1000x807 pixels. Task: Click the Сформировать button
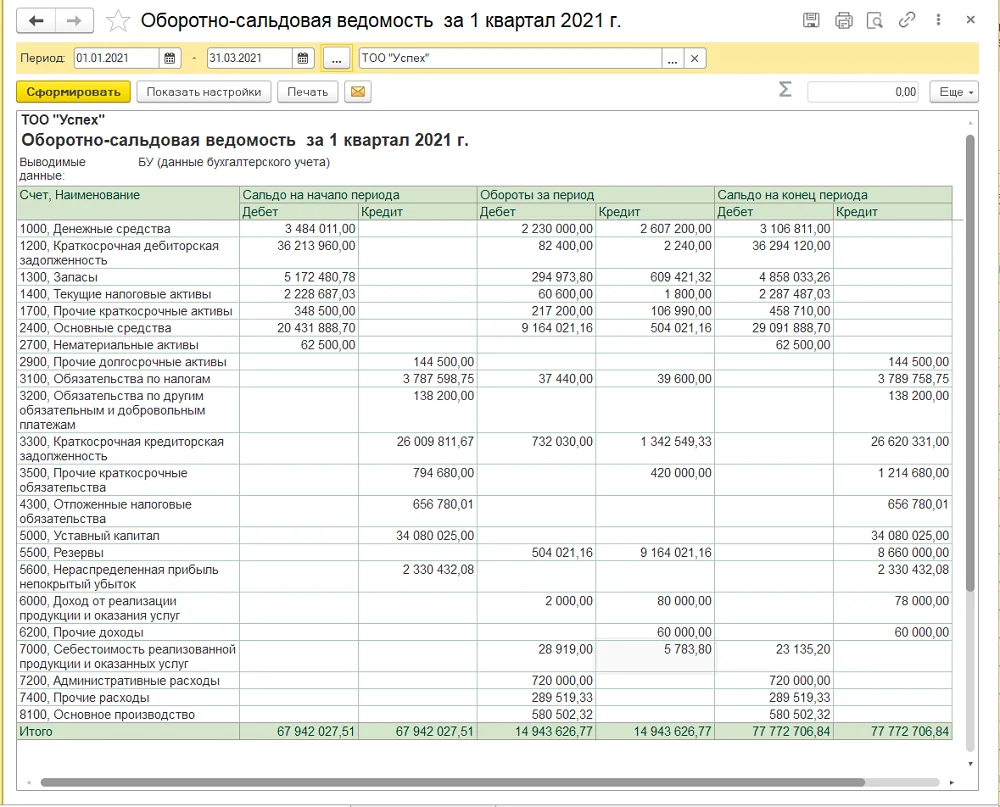click(73, 92)
